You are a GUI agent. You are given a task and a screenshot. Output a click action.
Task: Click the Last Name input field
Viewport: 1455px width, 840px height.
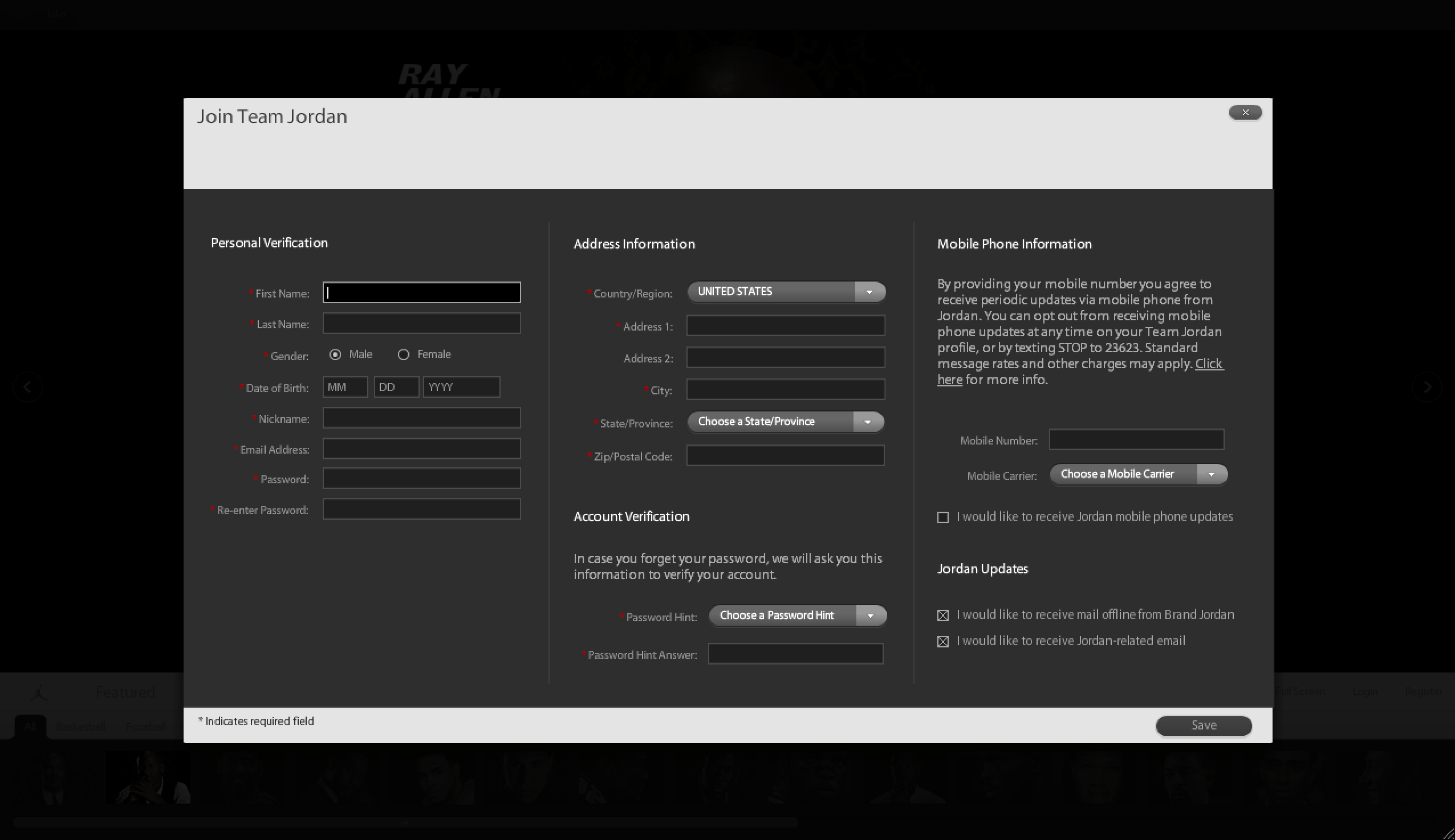(x=421, y=324)
